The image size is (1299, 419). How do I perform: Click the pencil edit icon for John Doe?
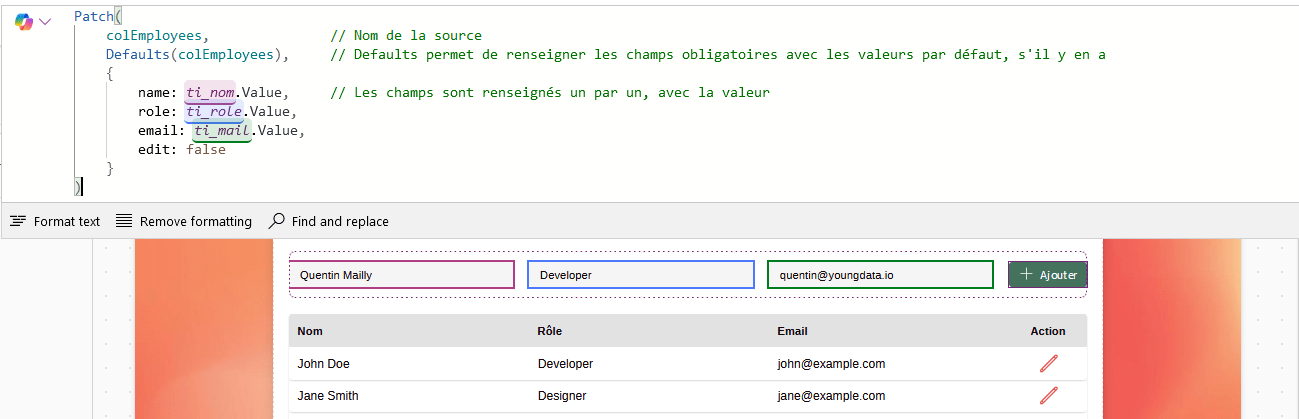tap(1048, 364)
